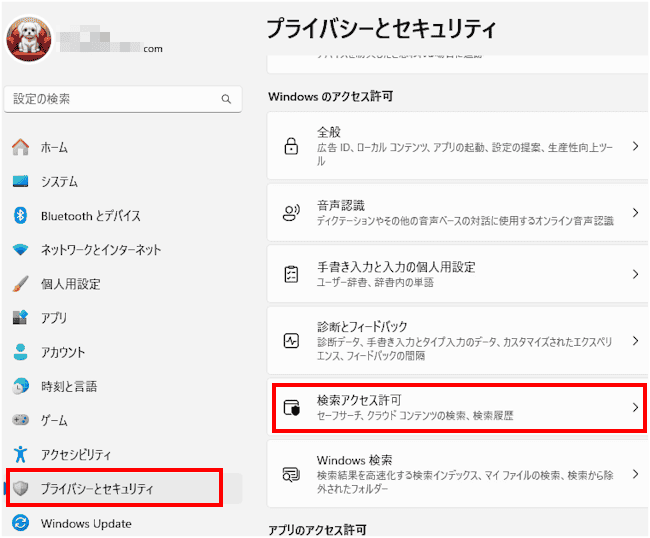The width and height of the screenshot is (650, 538).
Task: Click the Windows Update sync icon
Action: [20, 523]
